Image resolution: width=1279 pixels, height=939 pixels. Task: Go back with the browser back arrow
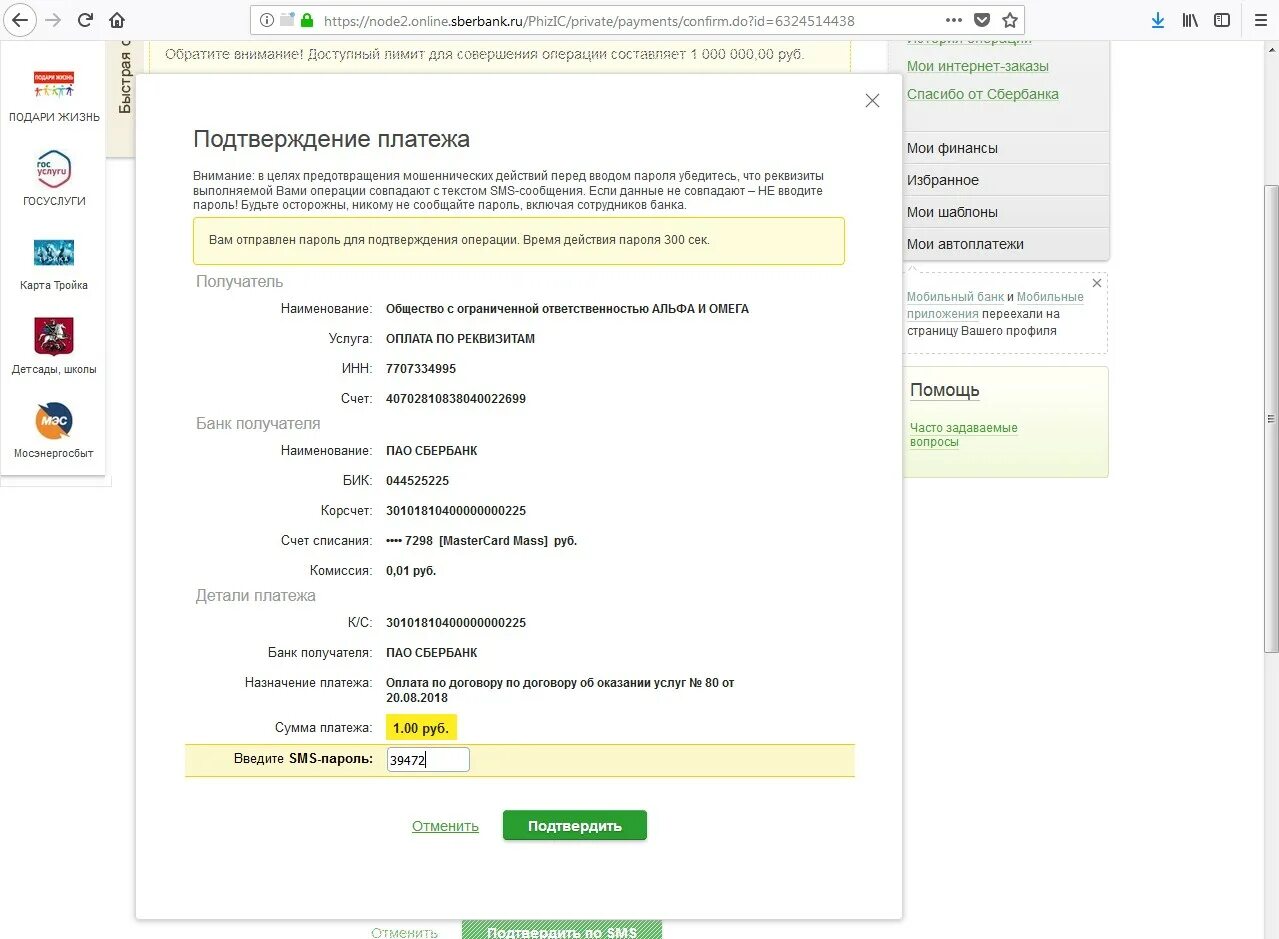click(19, 20)
